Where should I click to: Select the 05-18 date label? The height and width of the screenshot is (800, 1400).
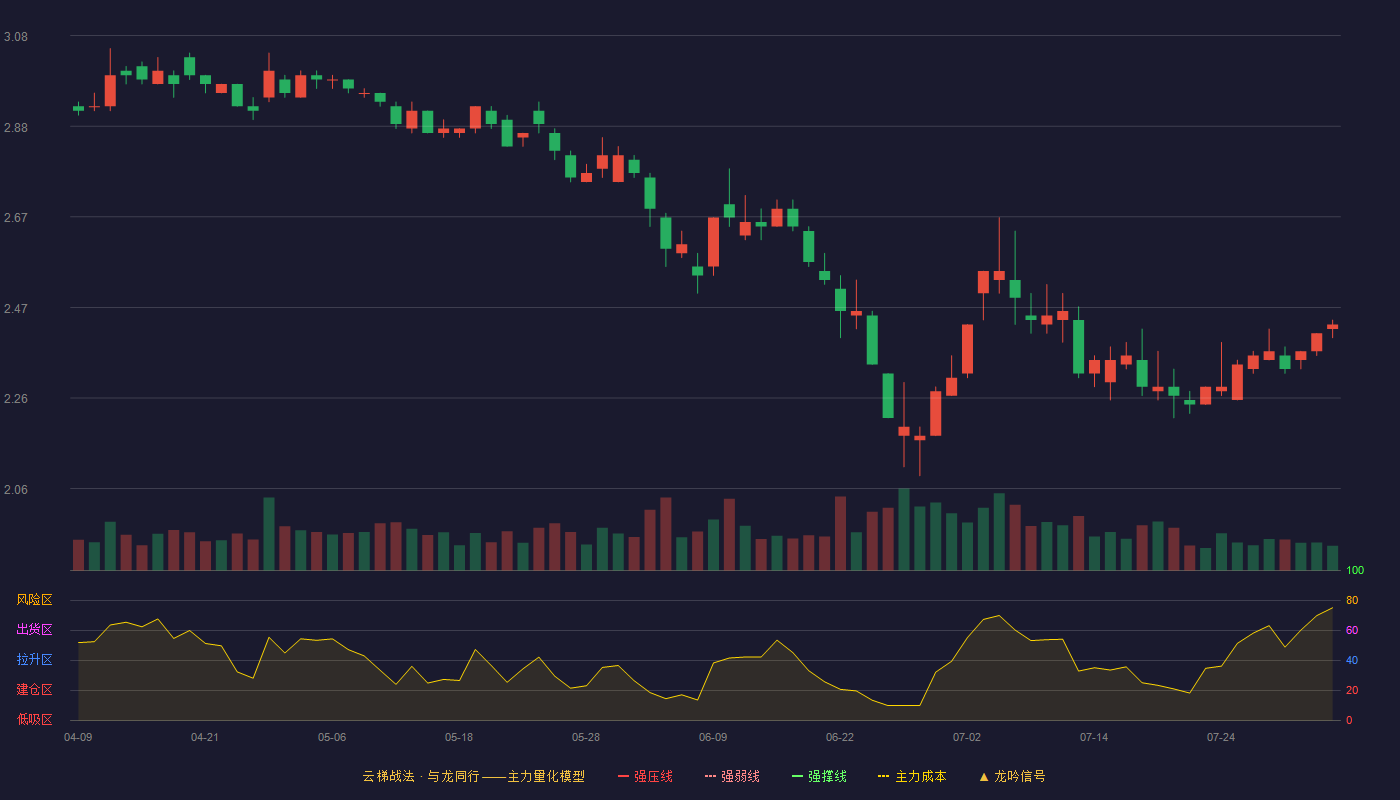459,737
